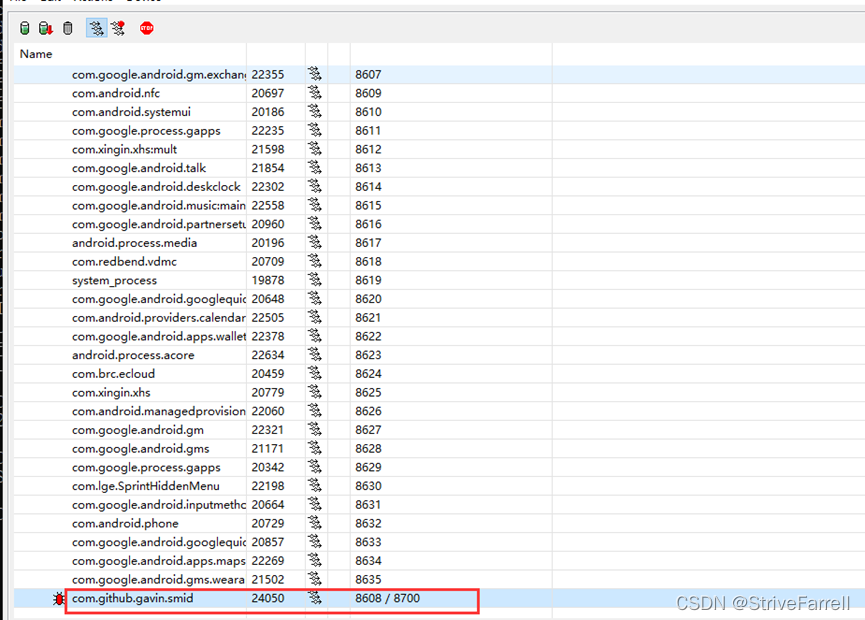
Task: Click thread icon in android.process.media row
Action: [x=314, y=243]
